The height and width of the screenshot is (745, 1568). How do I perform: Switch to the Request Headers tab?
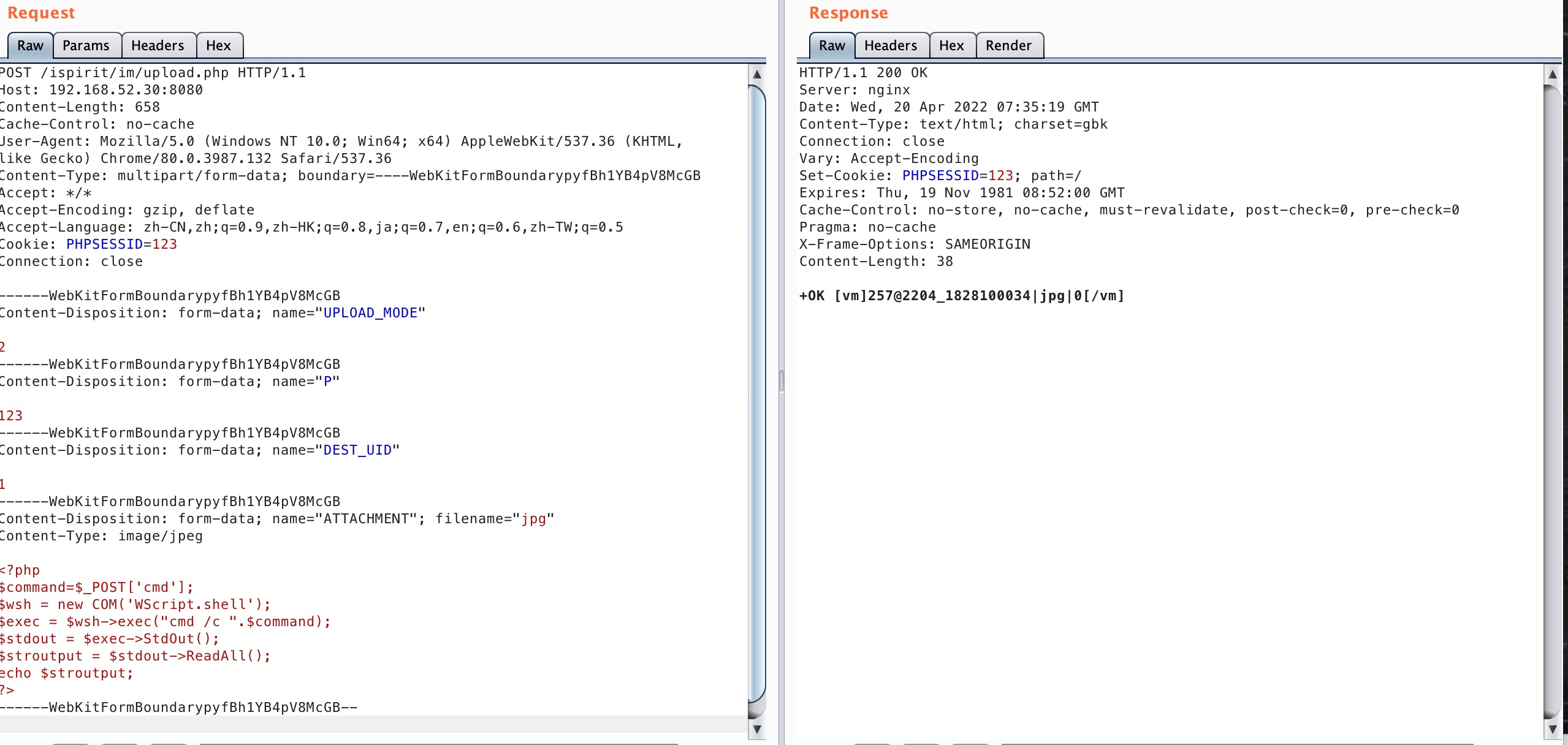(158, 45)
